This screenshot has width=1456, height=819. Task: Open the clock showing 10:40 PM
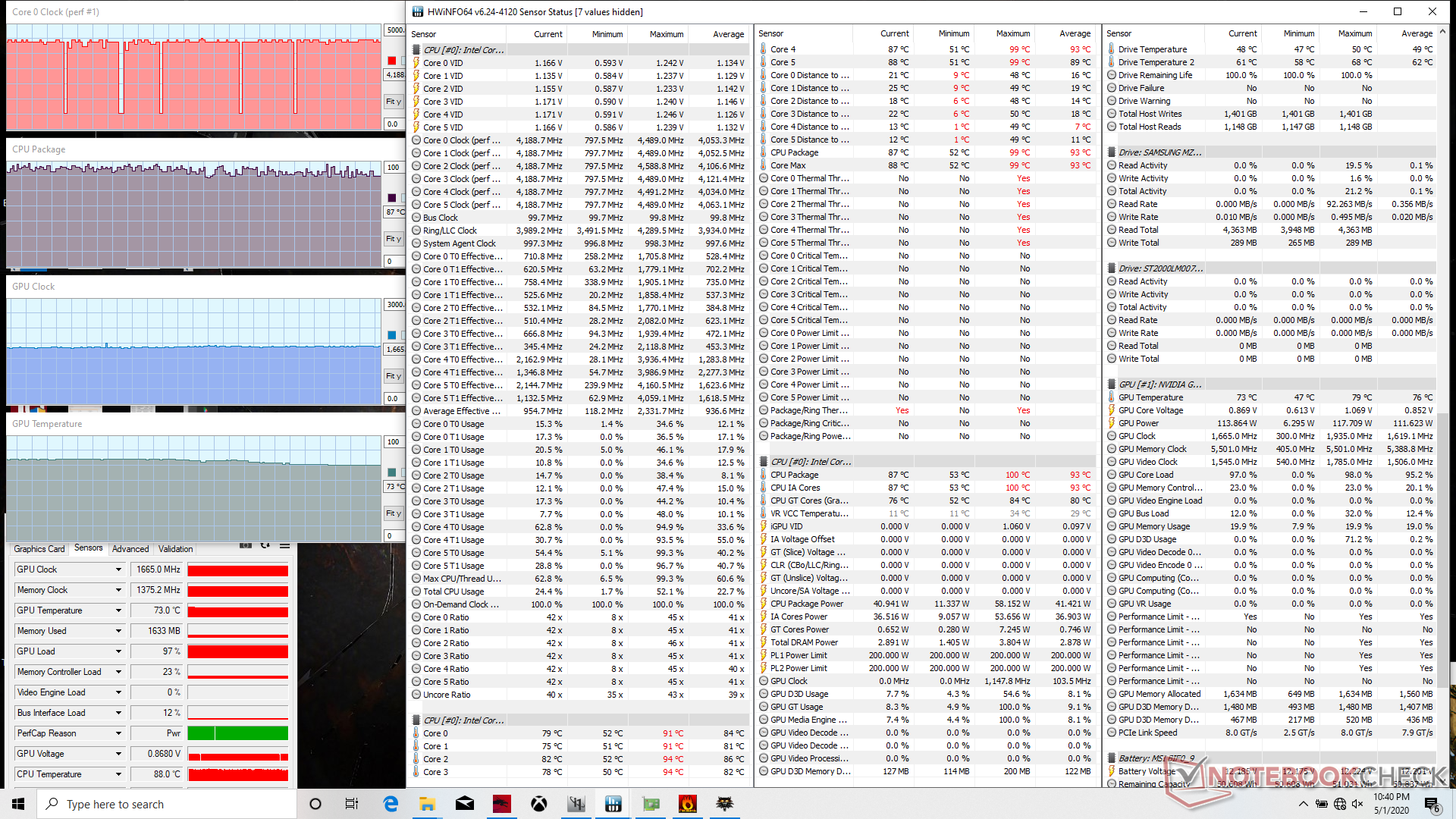(1392, 804)
